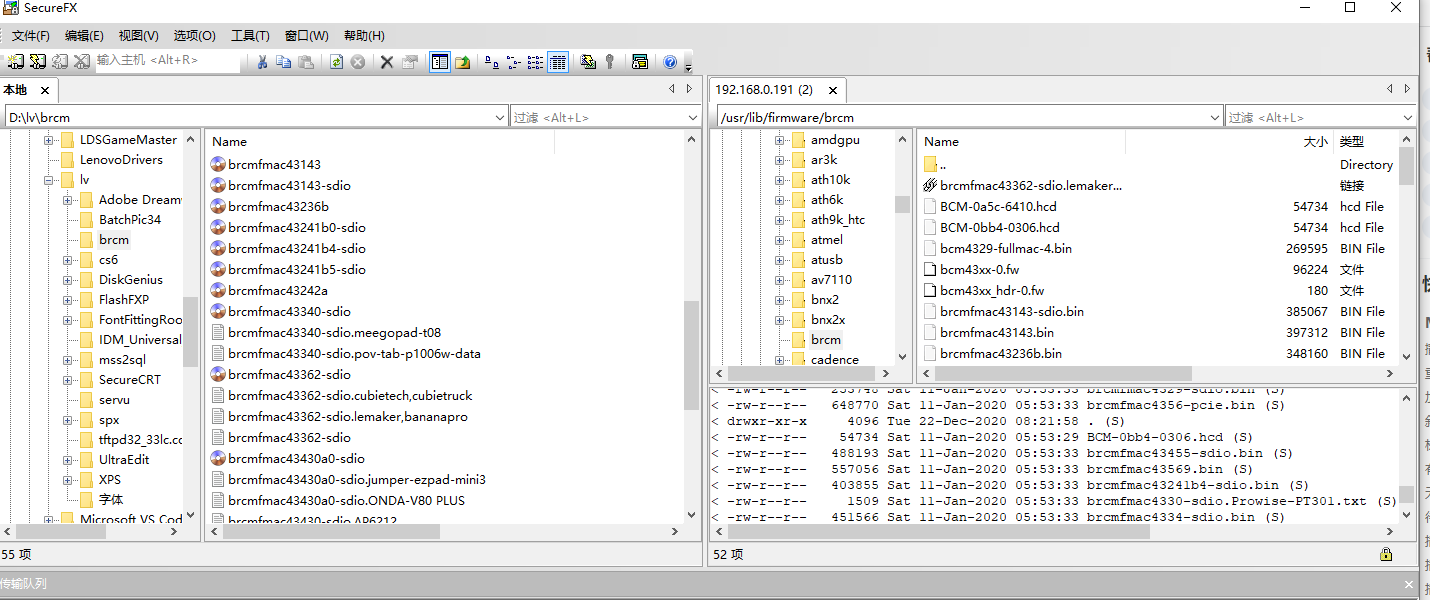Screen dimensions: 1430x600
Task: Open the remote pane filter dropdown
Action: tap(1408, 118)
